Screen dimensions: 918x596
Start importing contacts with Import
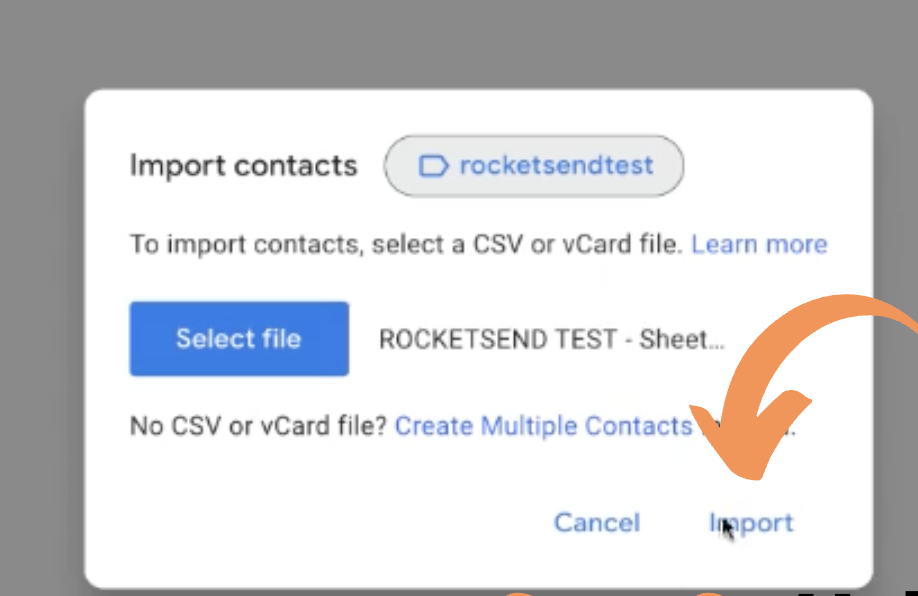[750, 522]
